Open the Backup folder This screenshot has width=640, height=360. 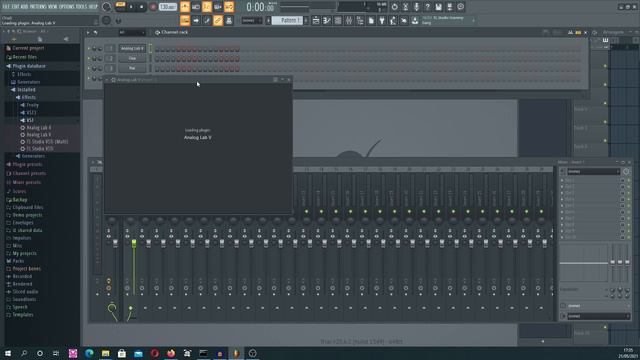[x=20, y=200]
